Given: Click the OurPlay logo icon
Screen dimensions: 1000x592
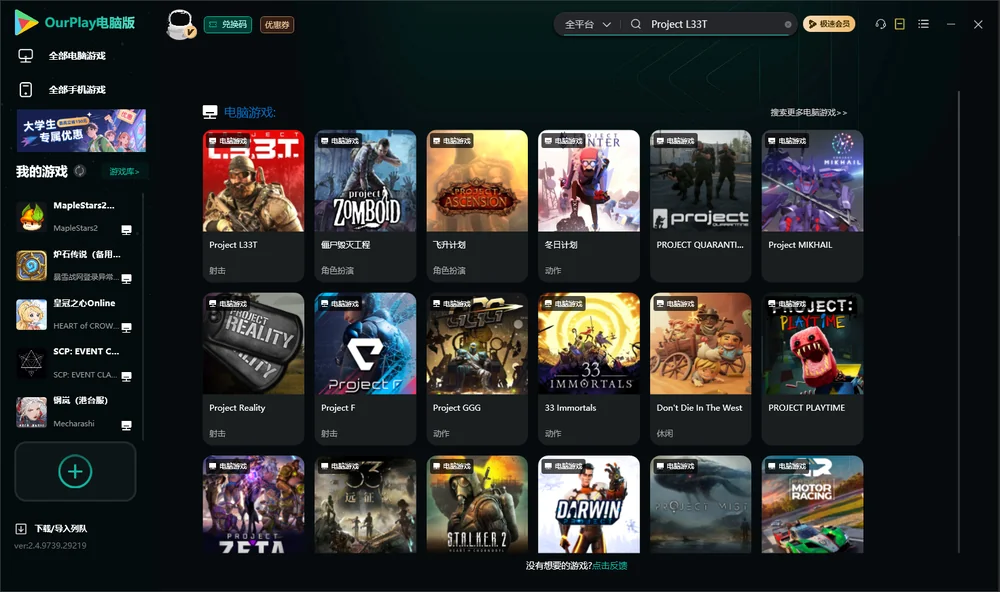Looking at the screenshot, I should pyautogui.click(x=26, y=23).
